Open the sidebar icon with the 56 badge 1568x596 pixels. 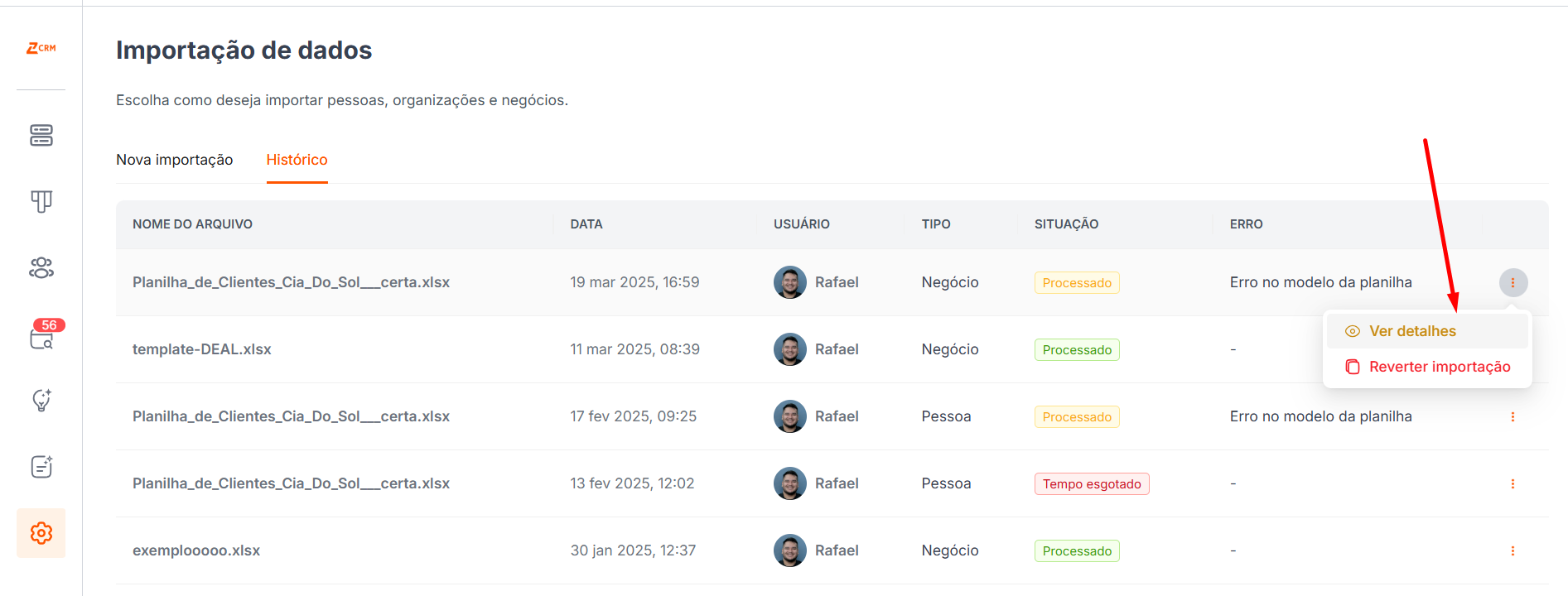(x=41, y=337)
